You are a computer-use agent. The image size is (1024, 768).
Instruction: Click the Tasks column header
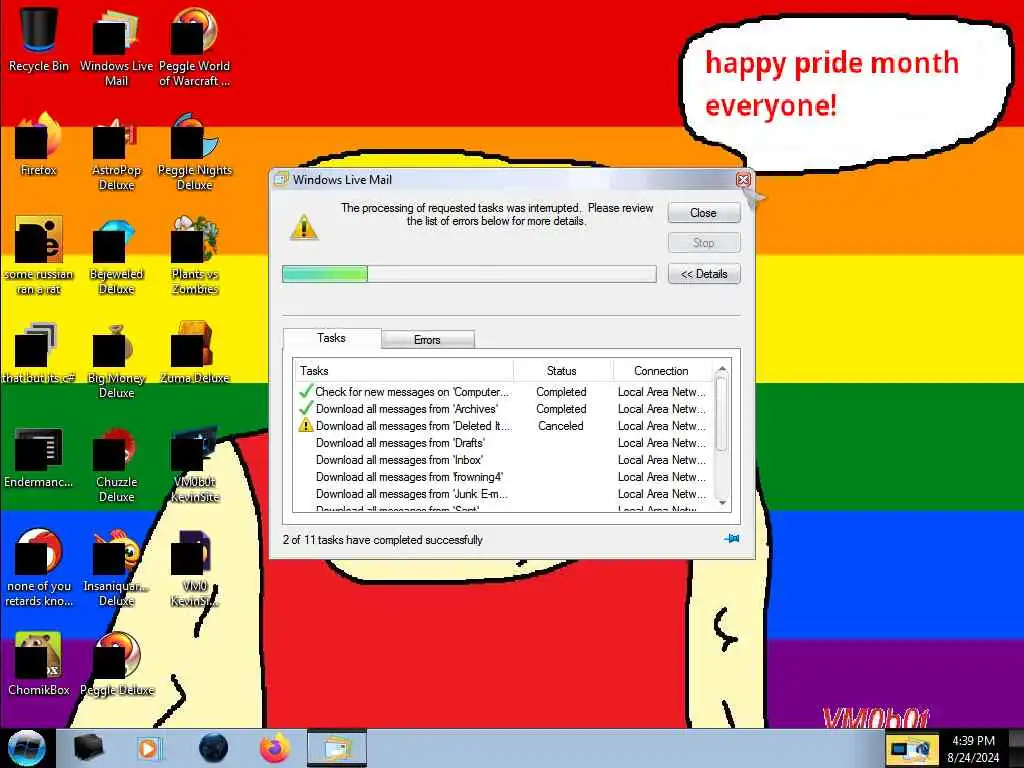click(404, 370)
